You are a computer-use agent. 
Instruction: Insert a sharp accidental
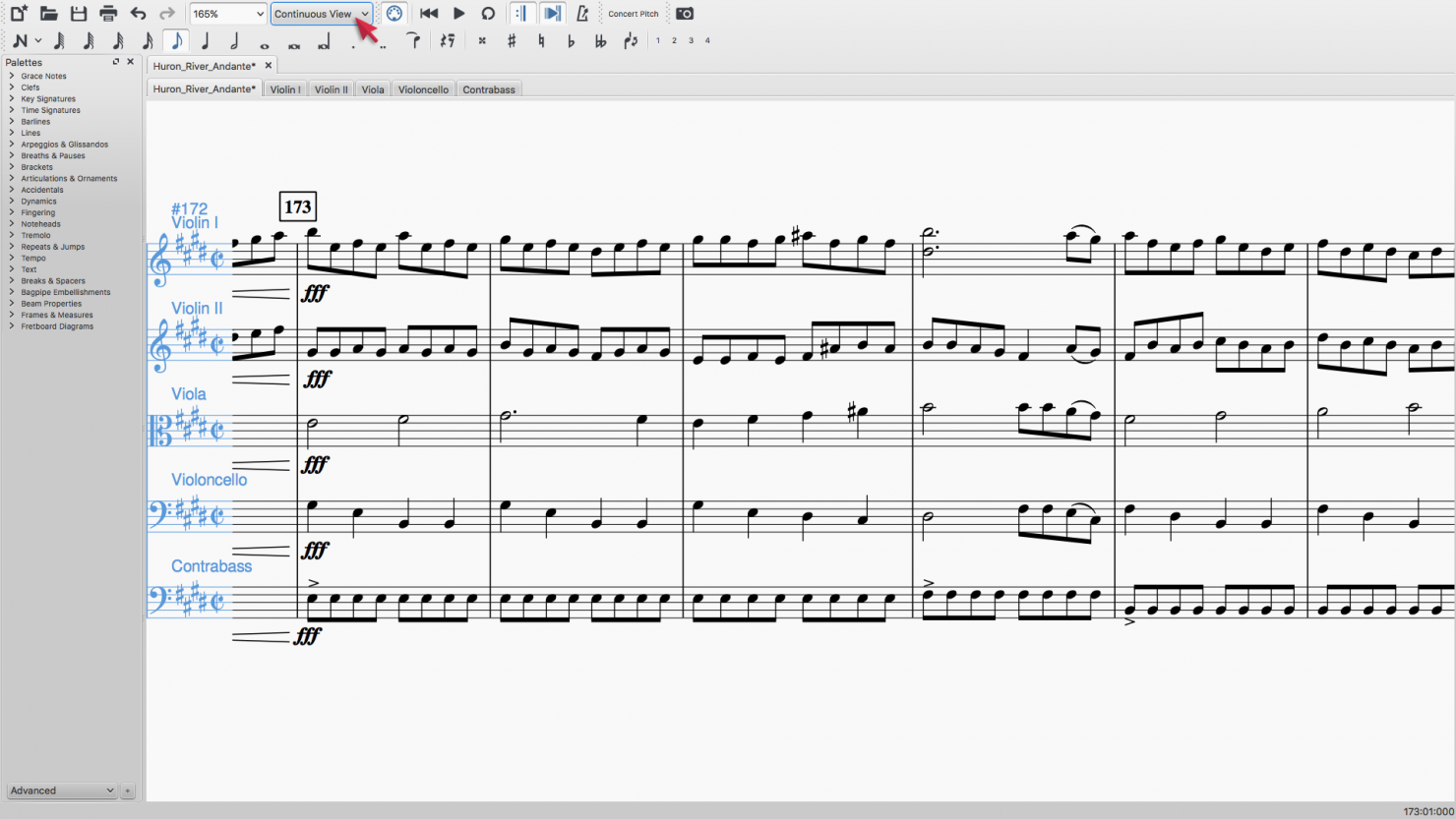[x=510, y=40]
